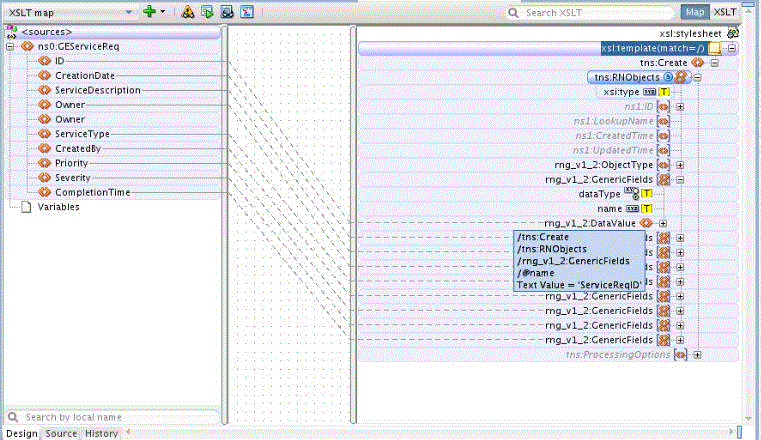This screenshot has height=440, width=761.
Task: Click the rng_v1_2:DataValue element icon
Action: click(646, 223)
